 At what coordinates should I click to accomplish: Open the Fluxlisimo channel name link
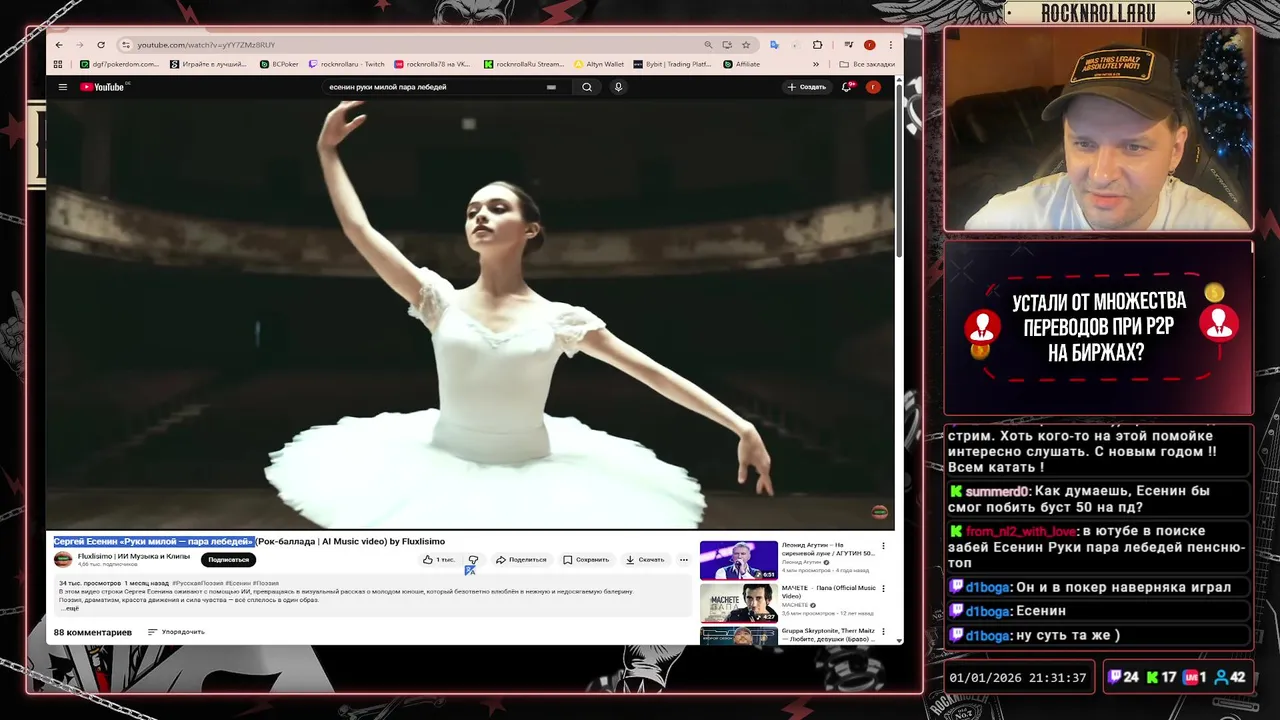(x=134, y=556)
